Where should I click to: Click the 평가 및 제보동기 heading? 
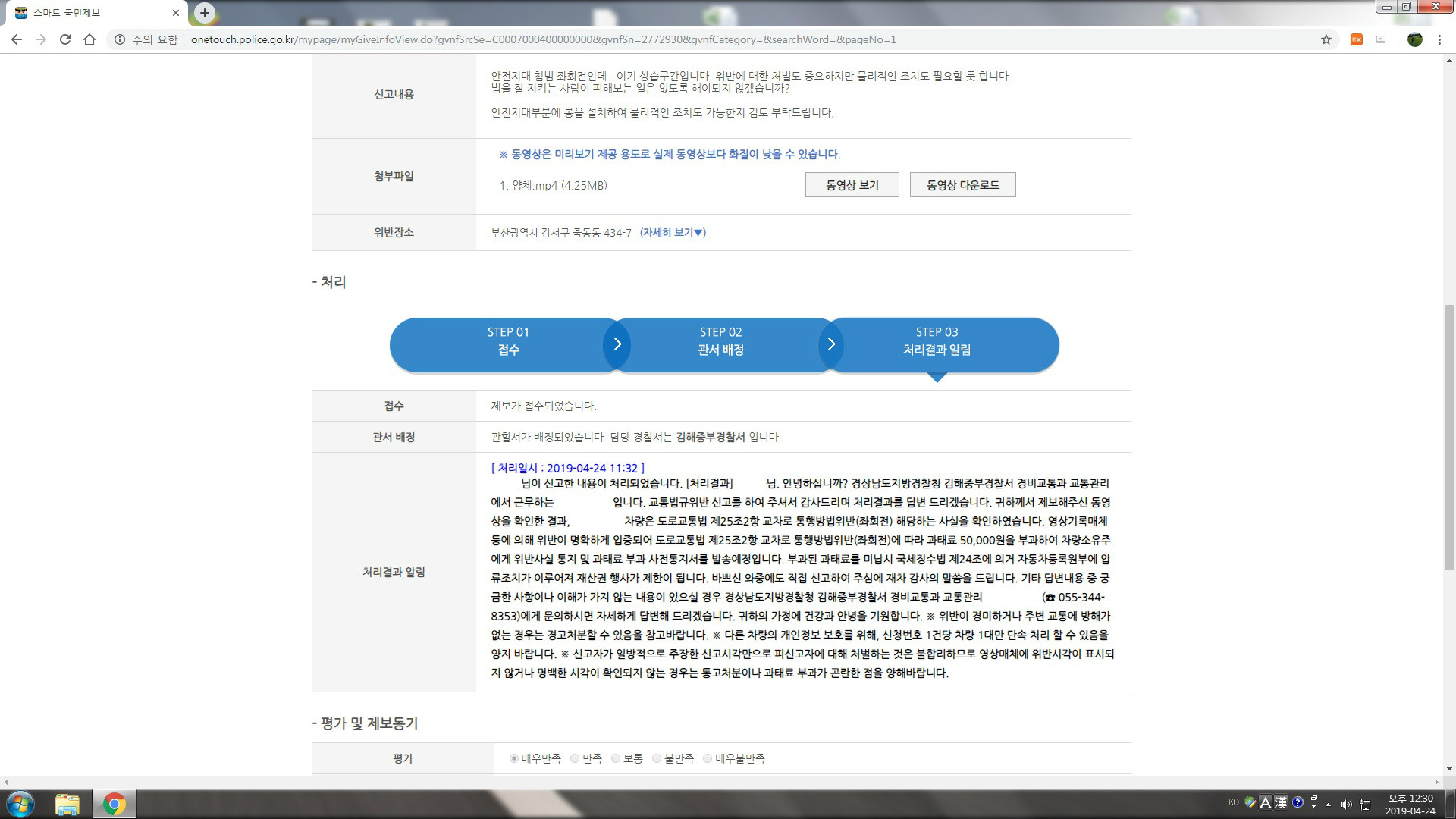[x=366, y=724]
